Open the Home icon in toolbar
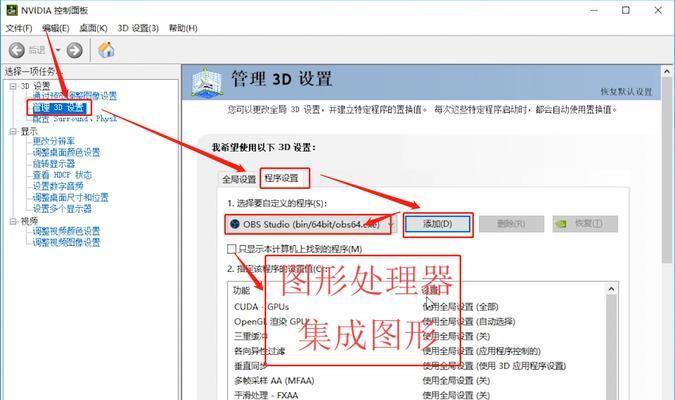Image resolution: width=675 pixels, height=400 pixels. tap(106, 50)
